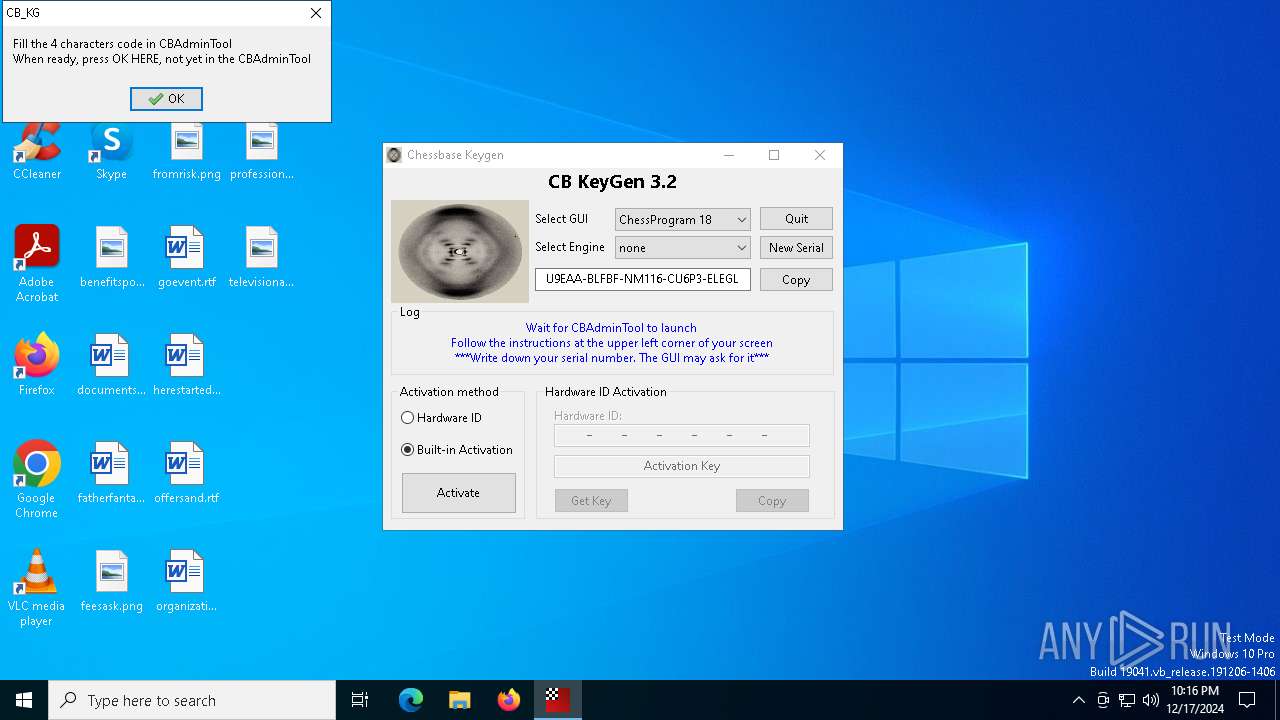Open Task View in taskbar

(x=360, y=700)
